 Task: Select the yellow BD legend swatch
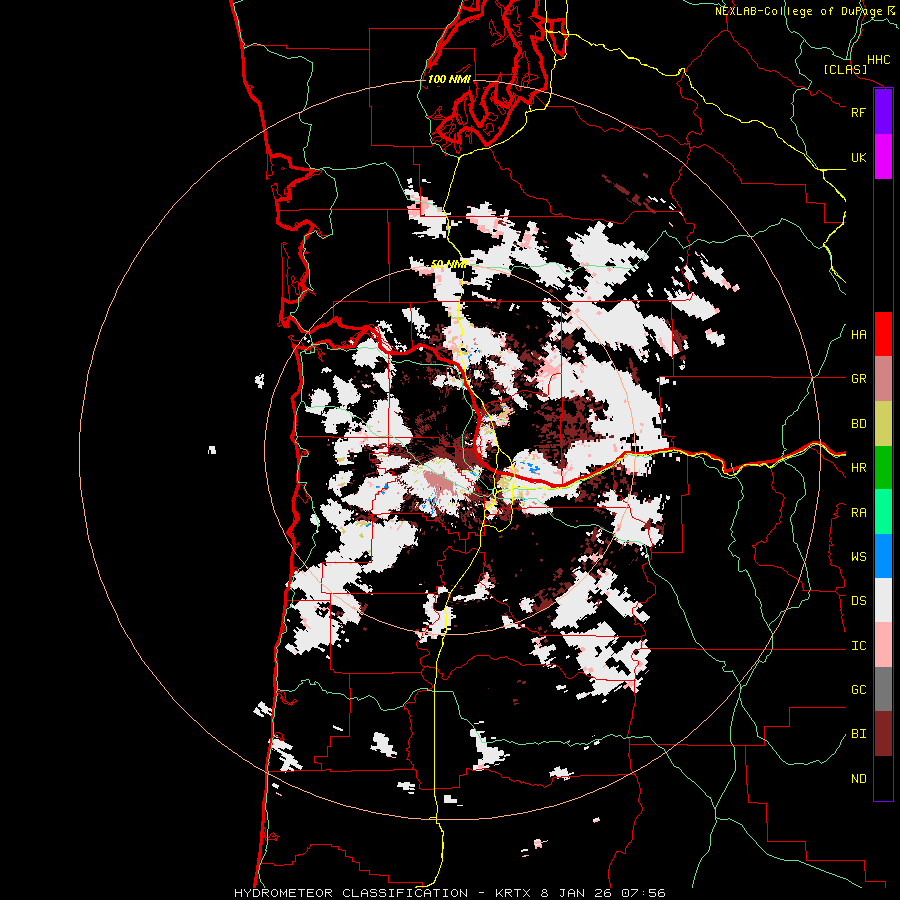coord(883,424)
